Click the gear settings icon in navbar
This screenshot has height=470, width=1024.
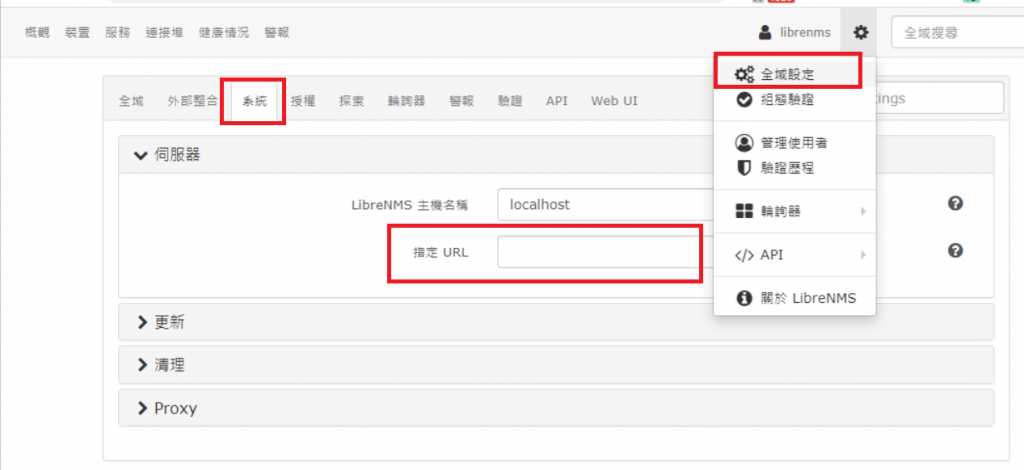coord(860,33)
